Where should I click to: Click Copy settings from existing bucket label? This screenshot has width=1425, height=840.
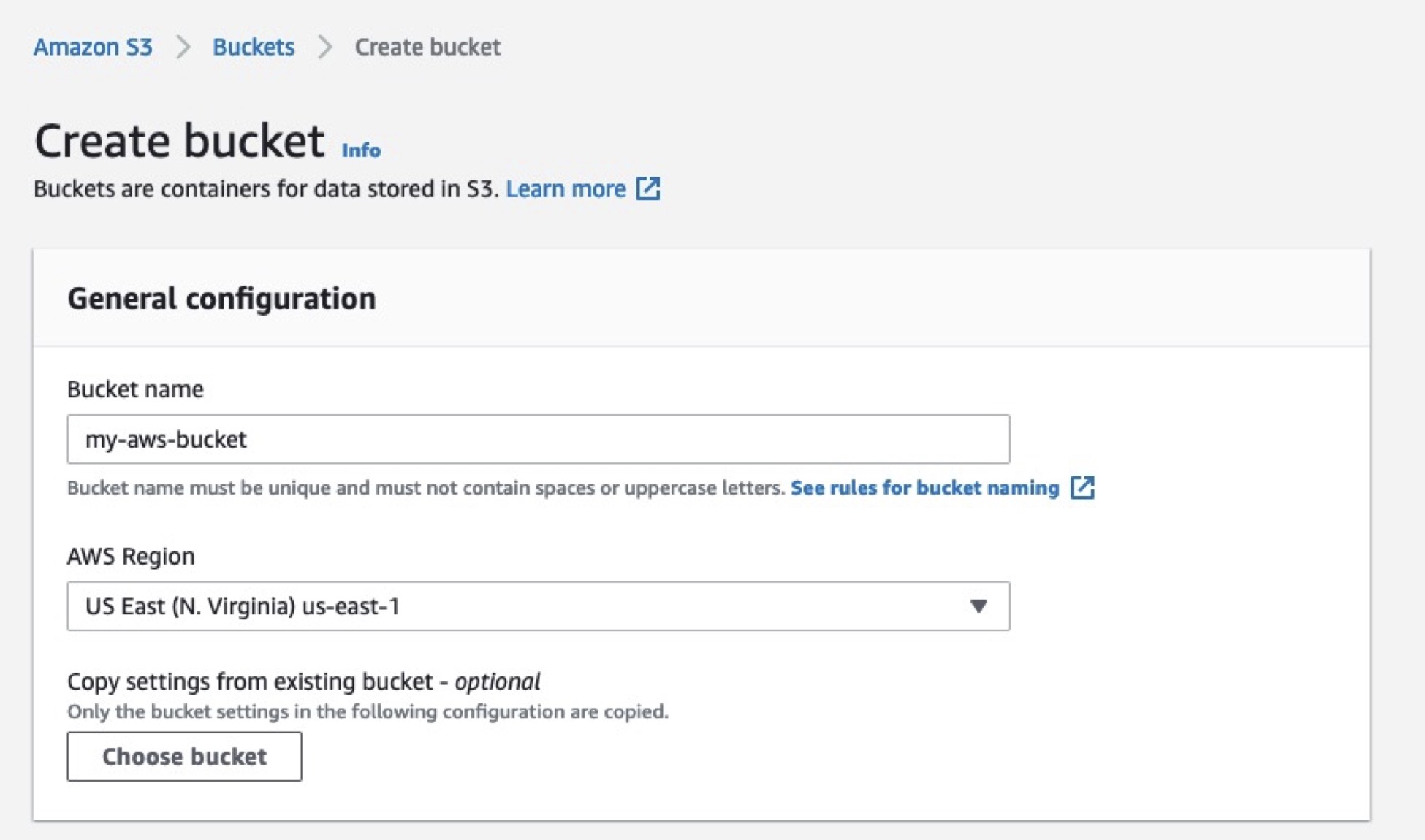click(304, 681)
